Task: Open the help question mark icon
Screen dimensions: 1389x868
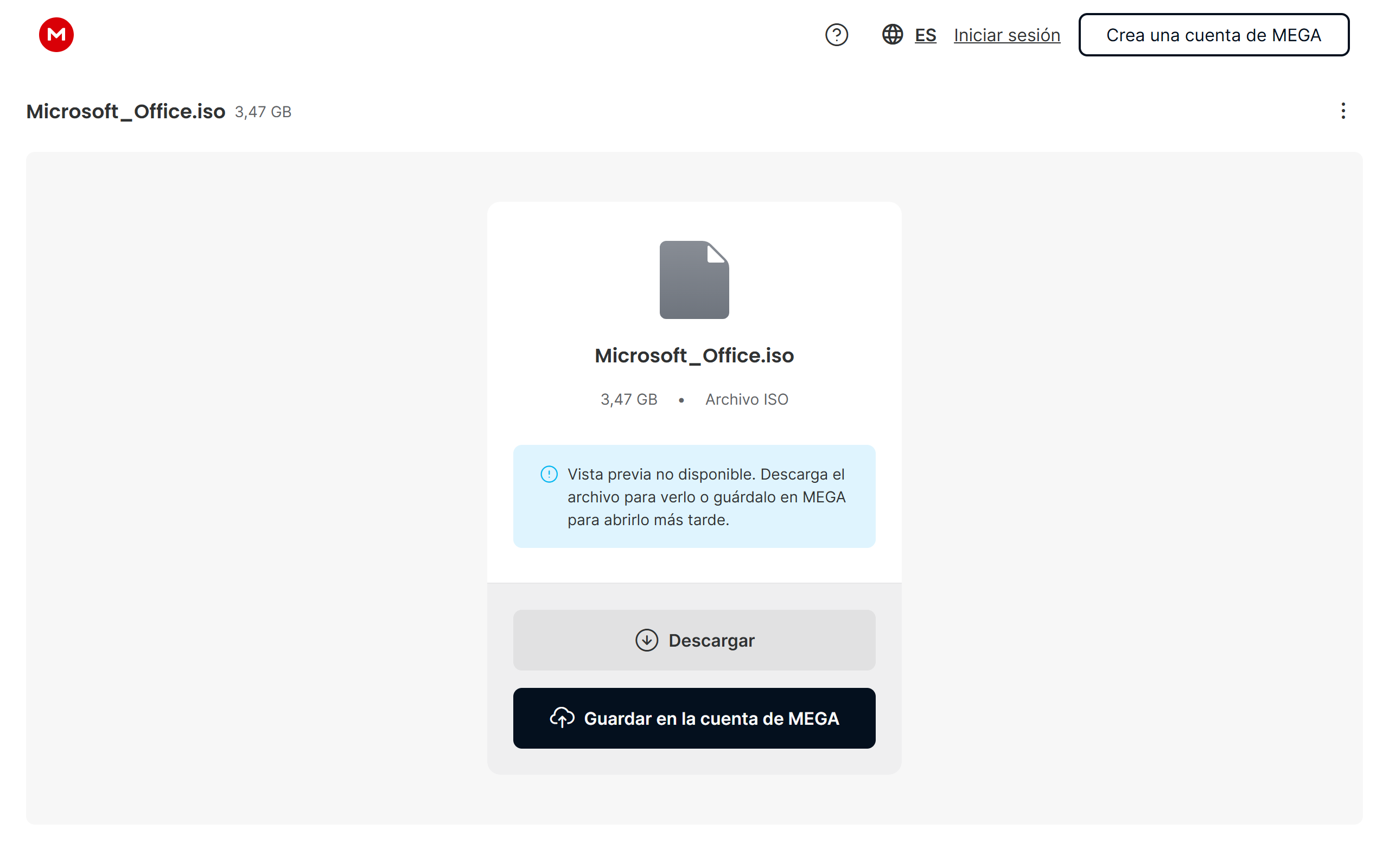Action: (x=836, y=35)
